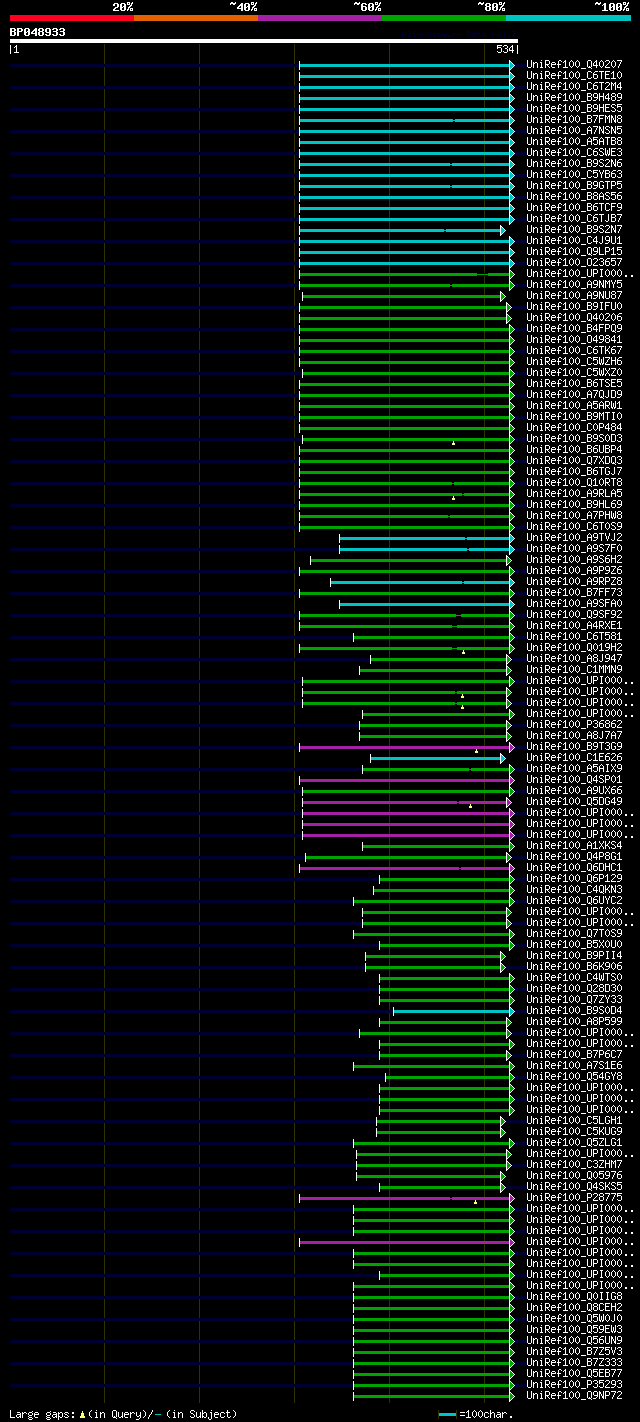Open hit UniRef100_Q40206

point(574,317)
